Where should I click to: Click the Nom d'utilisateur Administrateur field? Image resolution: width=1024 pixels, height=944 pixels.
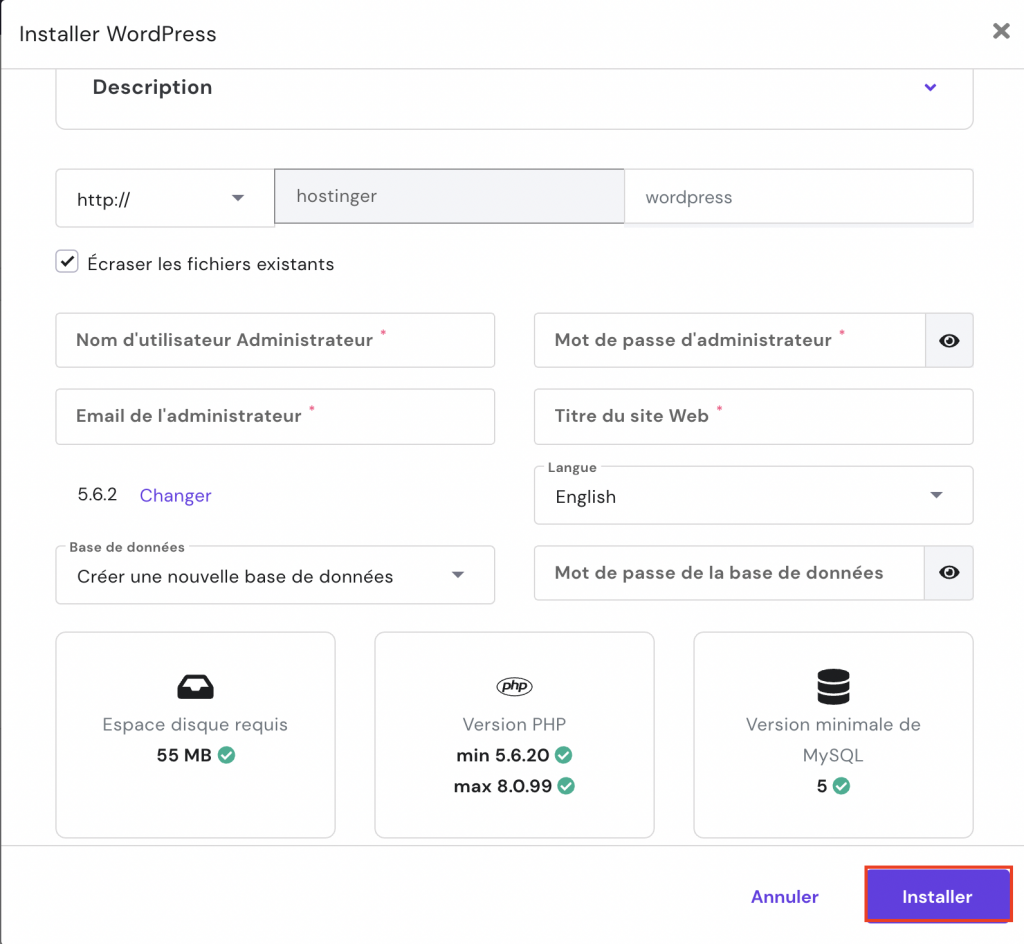coord(275,340)
